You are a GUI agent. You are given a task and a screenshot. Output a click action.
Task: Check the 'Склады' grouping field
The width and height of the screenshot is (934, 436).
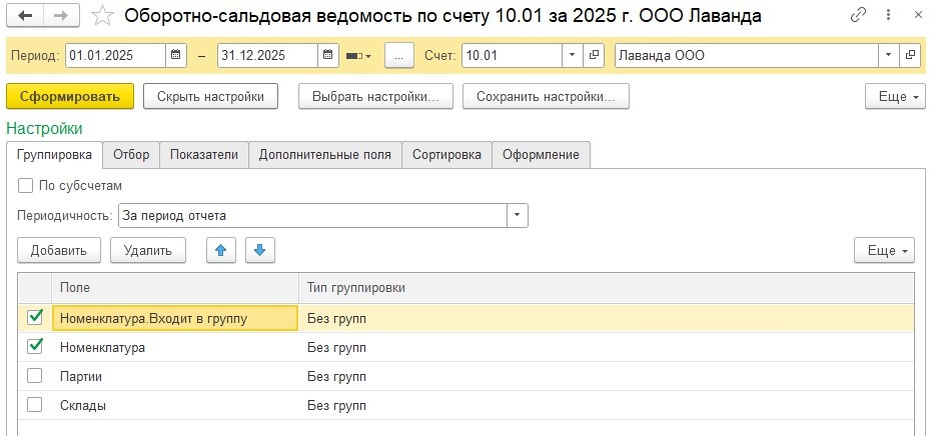coord(35,405)
